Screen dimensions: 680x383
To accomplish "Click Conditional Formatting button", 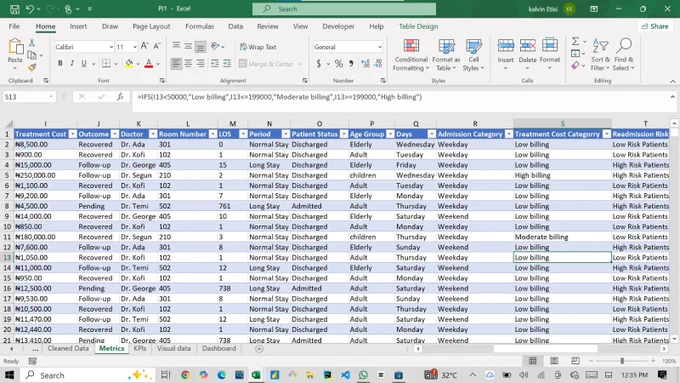I will (411, 55).
